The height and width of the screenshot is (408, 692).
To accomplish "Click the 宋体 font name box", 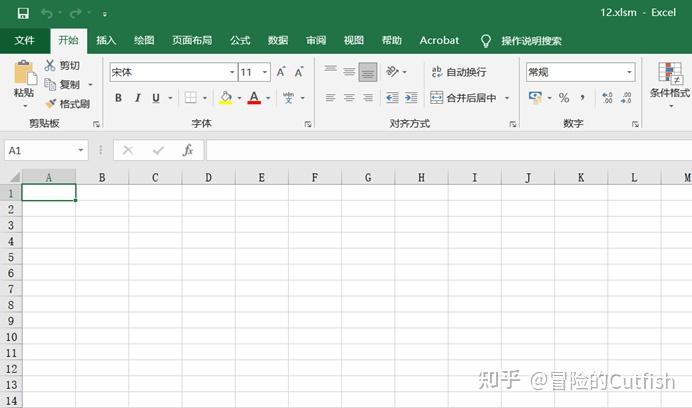I will click(169, 72).
